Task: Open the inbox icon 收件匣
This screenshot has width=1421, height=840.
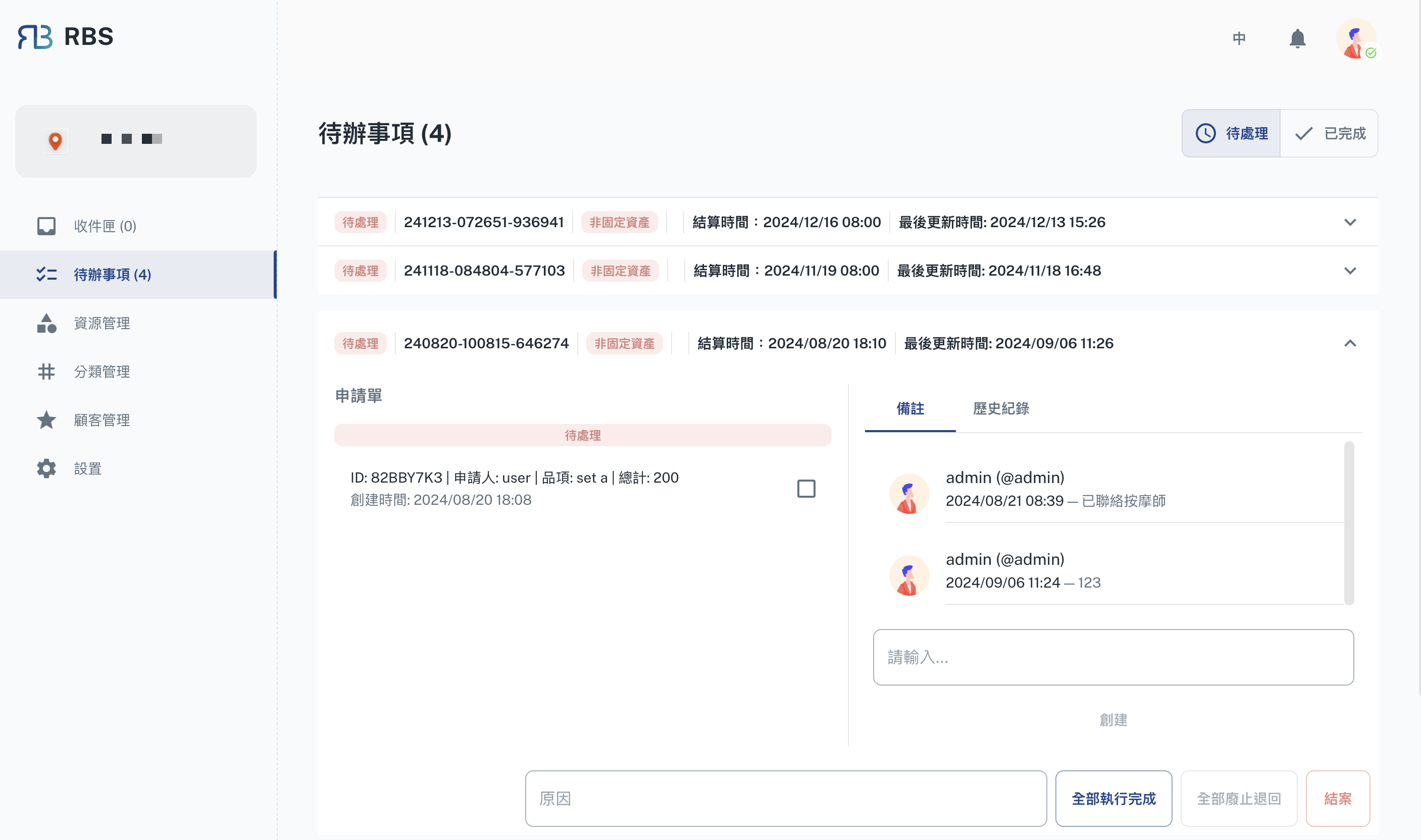Action: point(46,226)
